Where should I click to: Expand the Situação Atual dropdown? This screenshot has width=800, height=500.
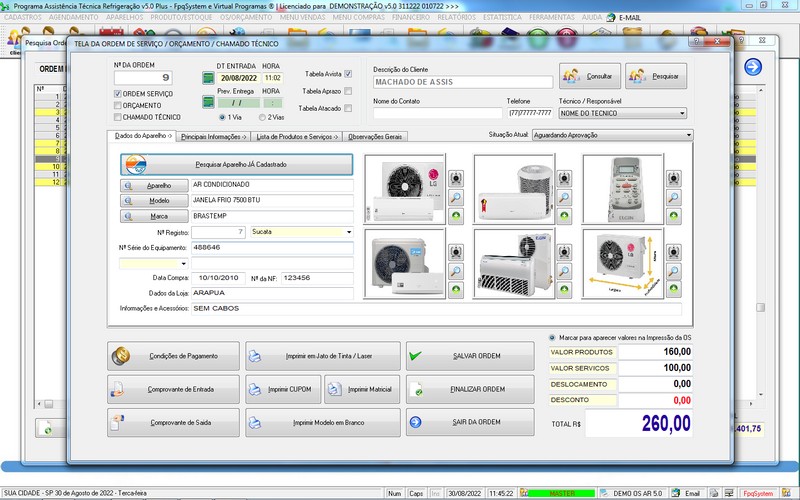[x=689, y=134]
